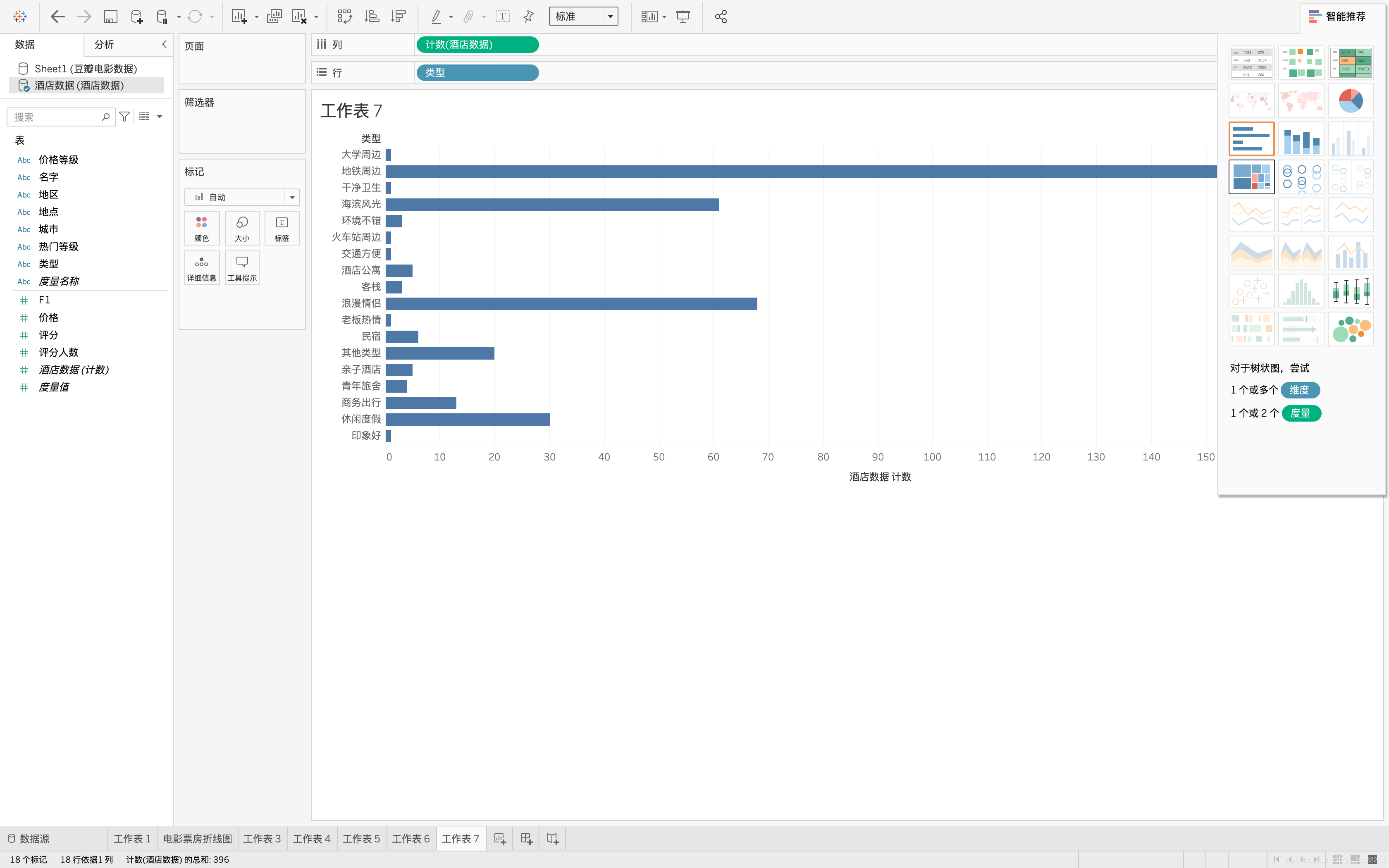Image resolution: width=1389 pixels, height=868 pixels.
Task: Open the 电影票房折线图 sheet tab
Action: click(x=198, y=839)
